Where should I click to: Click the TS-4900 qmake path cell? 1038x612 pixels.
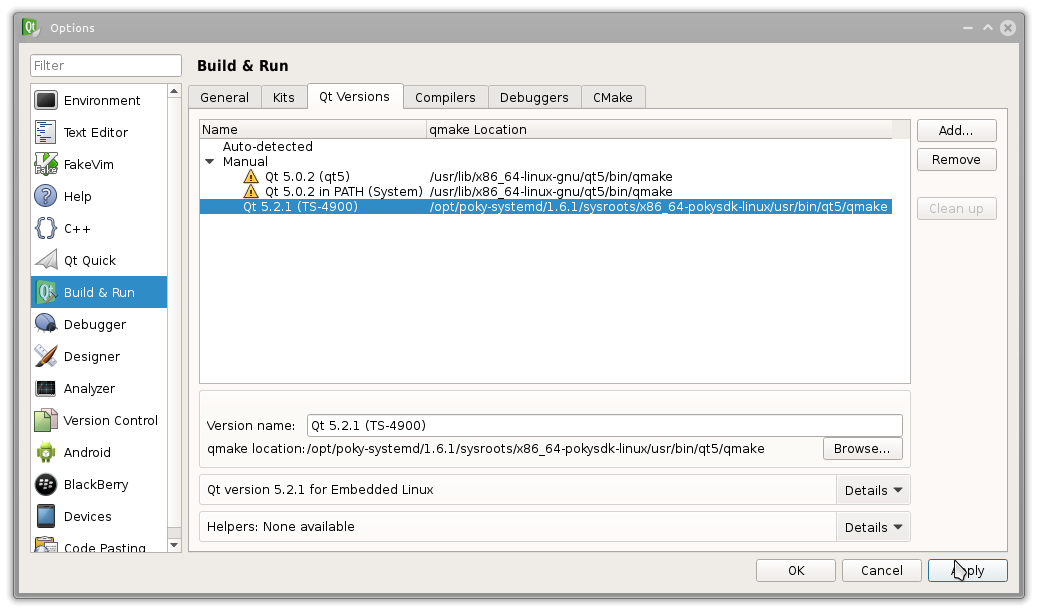[x=659, y=207]
